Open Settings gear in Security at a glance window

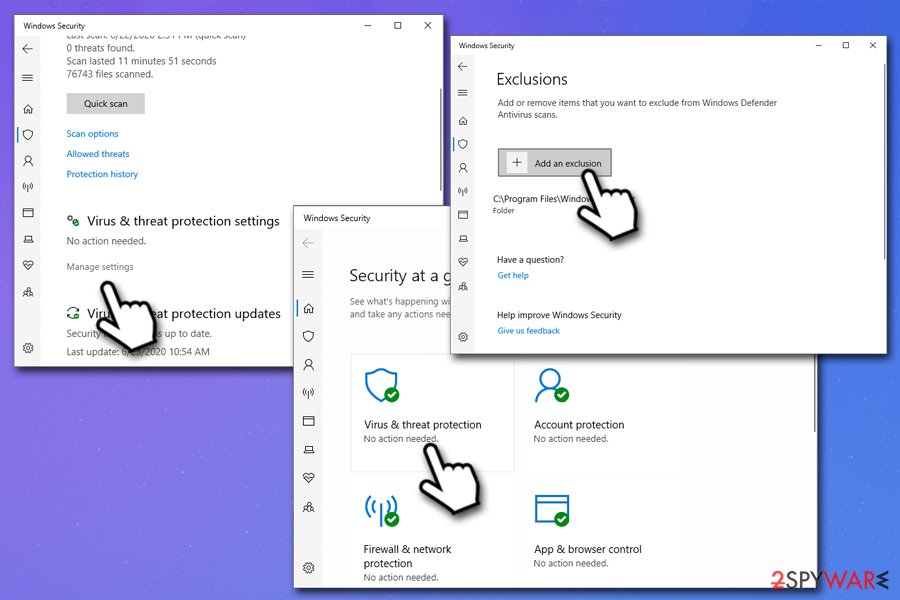click(308, 568)
